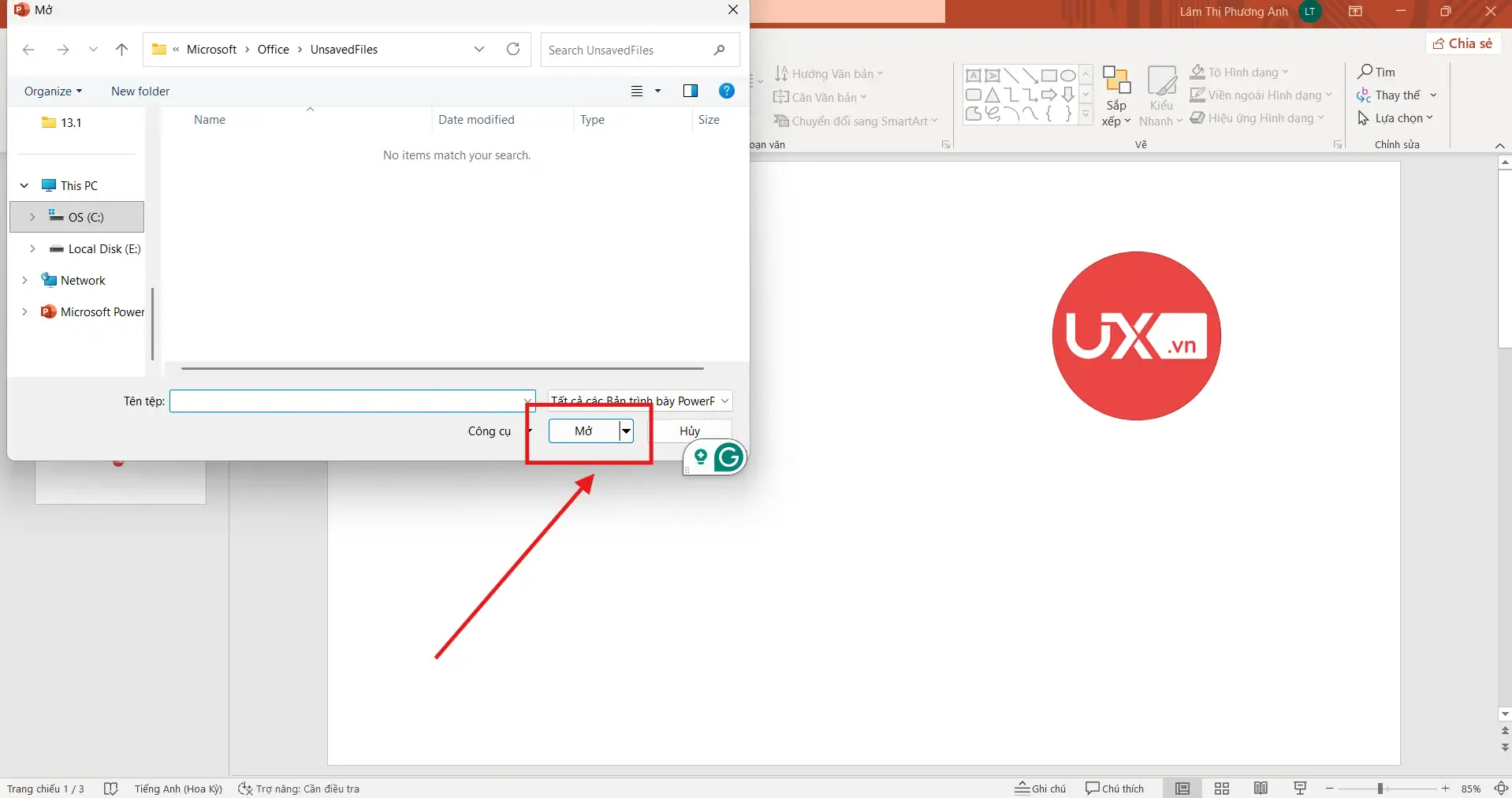The width and height of the screenshot is (1512, 798).
Task: Fit slide to current window
Action: pos(1501,788)
